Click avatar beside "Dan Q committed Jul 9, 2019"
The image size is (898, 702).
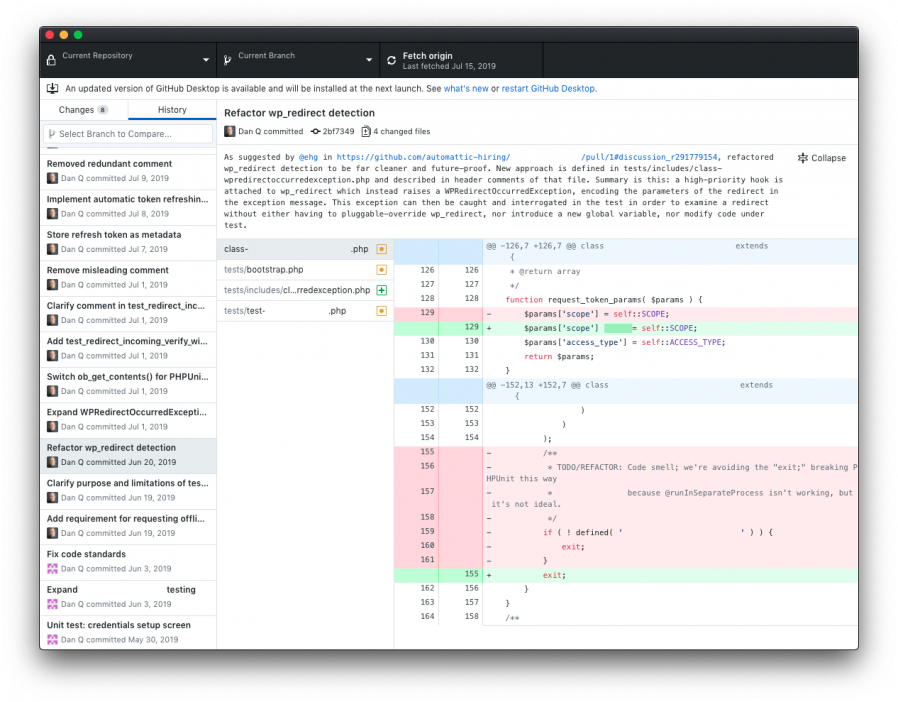[x=52, y=178]
